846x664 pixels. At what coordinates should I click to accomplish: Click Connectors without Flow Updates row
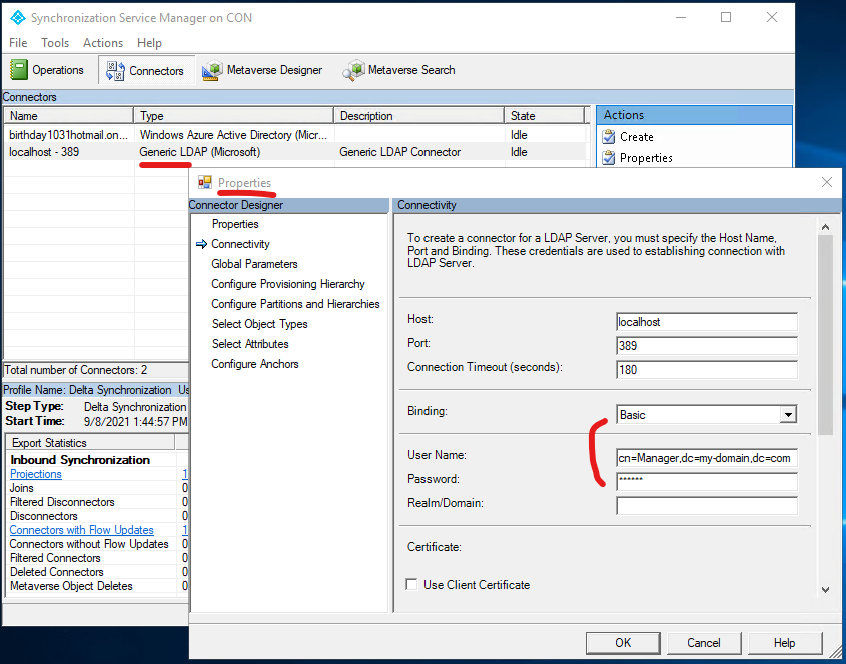click(x=97, y=544)
